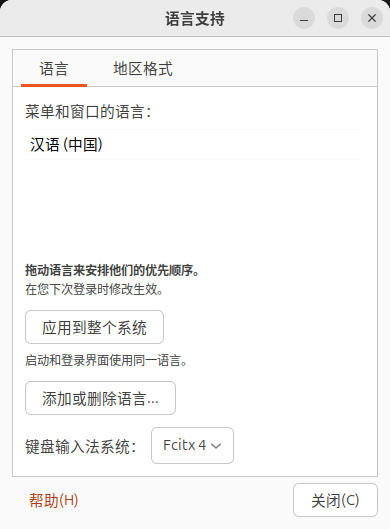The height and width of the screenshot is (529, 390).
Task: Click the 应用到整个系统 button
Action: point(94,327)
